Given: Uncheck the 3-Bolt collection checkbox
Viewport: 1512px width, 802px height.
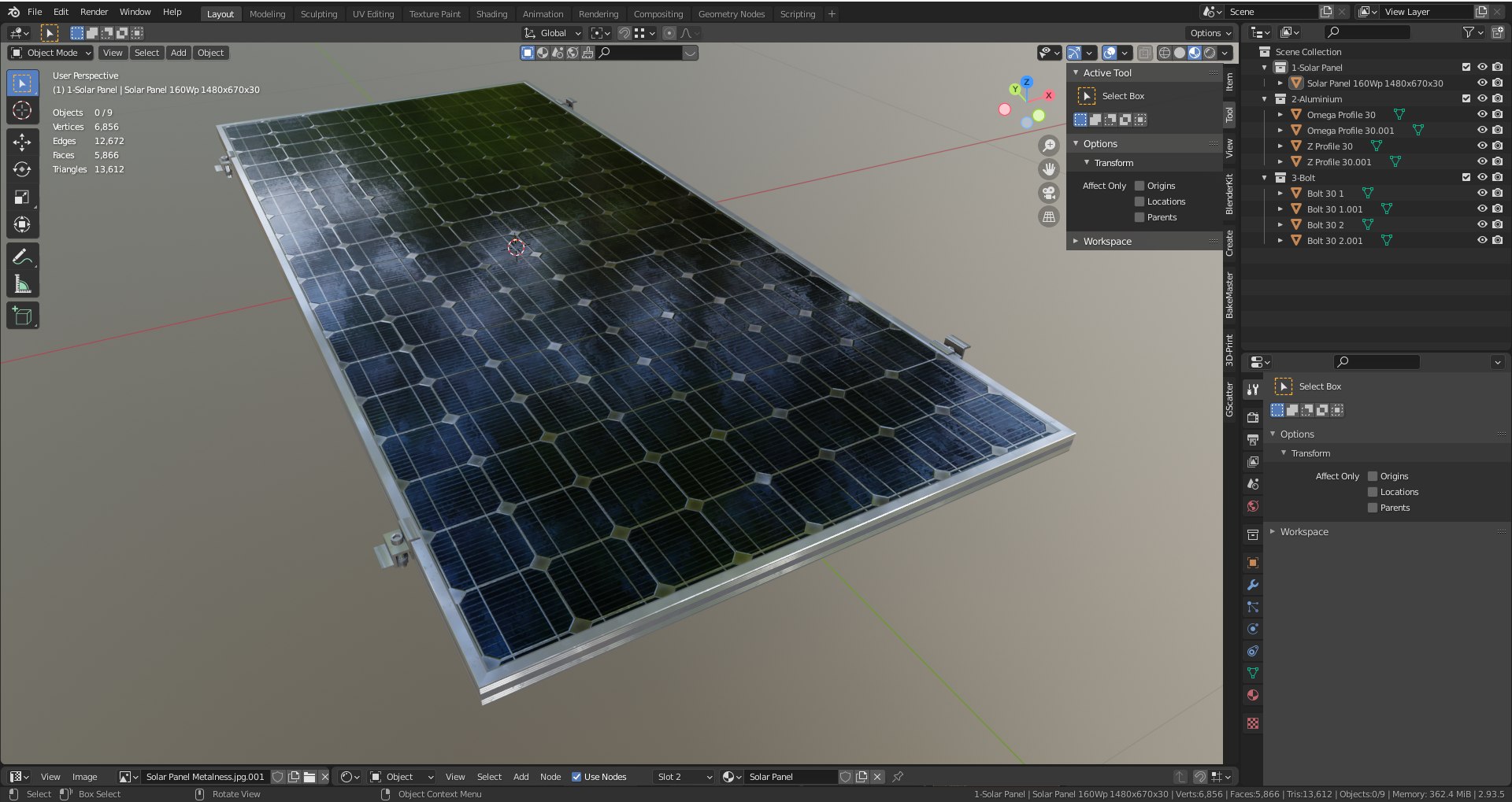Looking at the screenshot, I should pyautogui.click(x=1466, y=177).
